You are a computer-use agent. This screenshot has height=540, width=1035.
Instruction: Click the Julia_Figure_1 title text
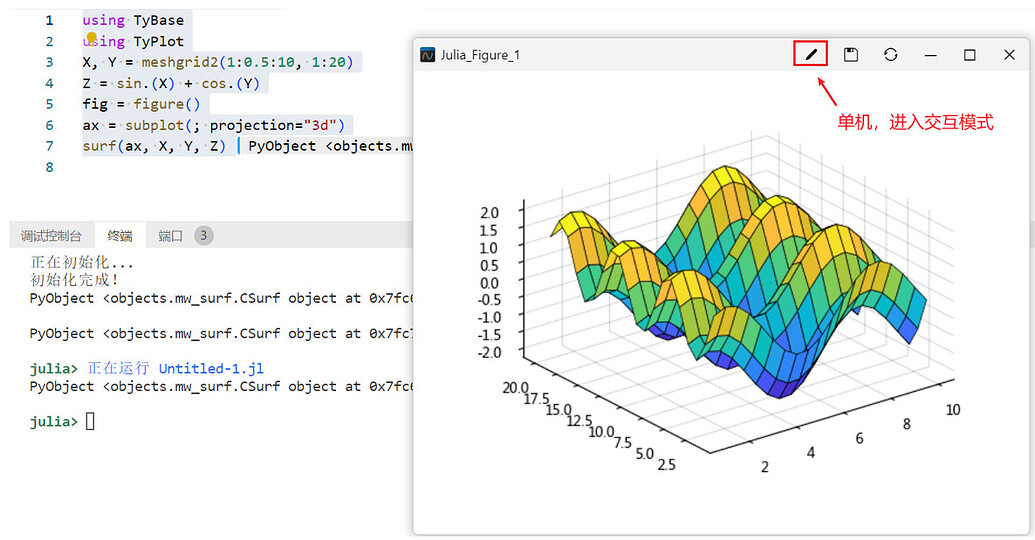[480, 55]
